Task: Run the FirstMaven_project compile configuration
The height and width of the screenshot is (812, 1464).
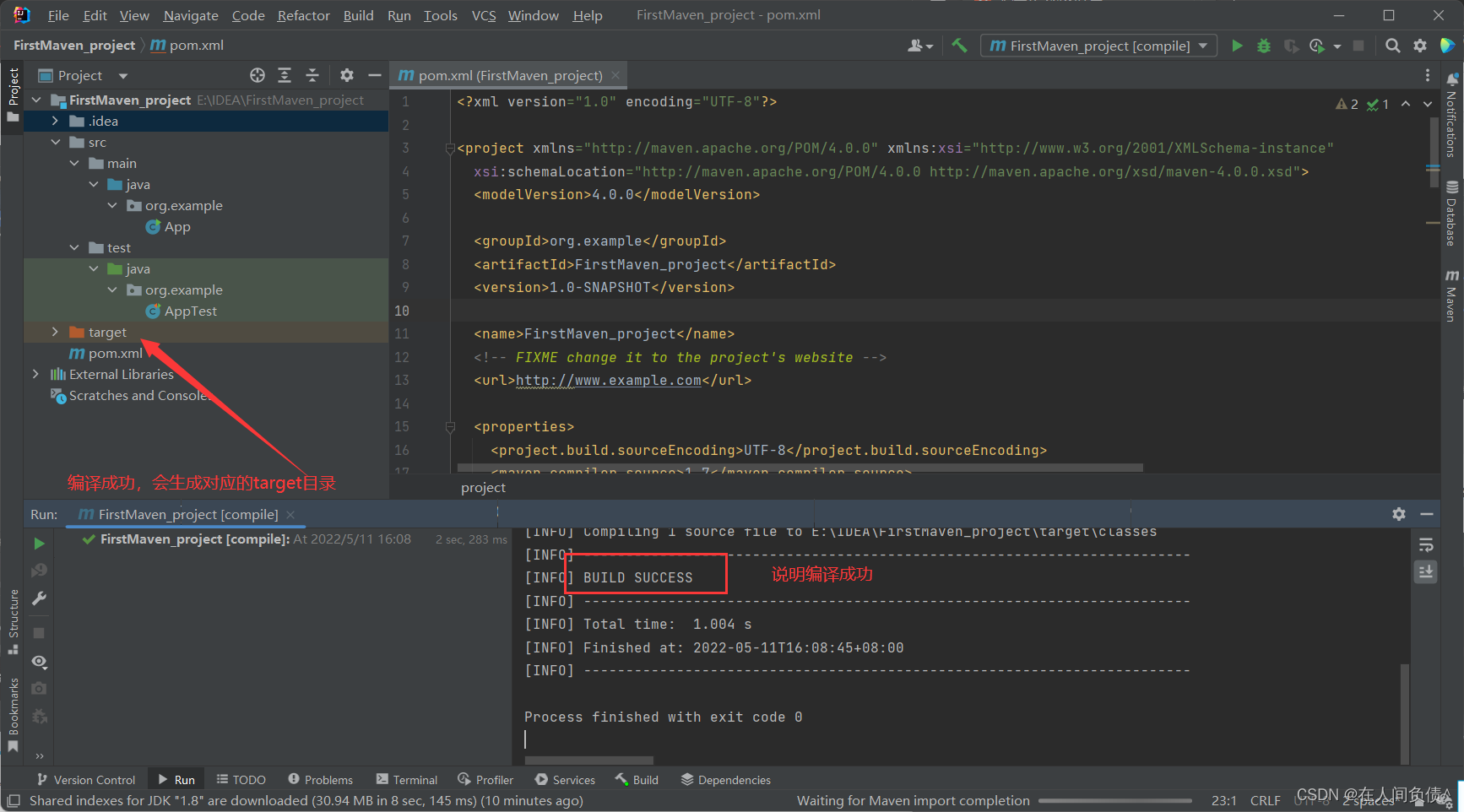Action: [1237, 46]
